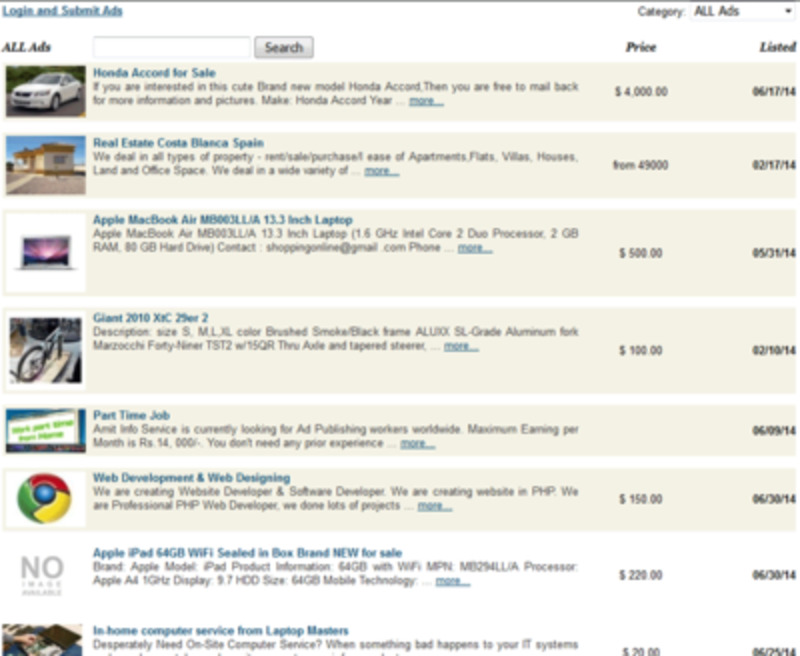Open the Real Estate house thumbnail

click(x=46, y=165)
